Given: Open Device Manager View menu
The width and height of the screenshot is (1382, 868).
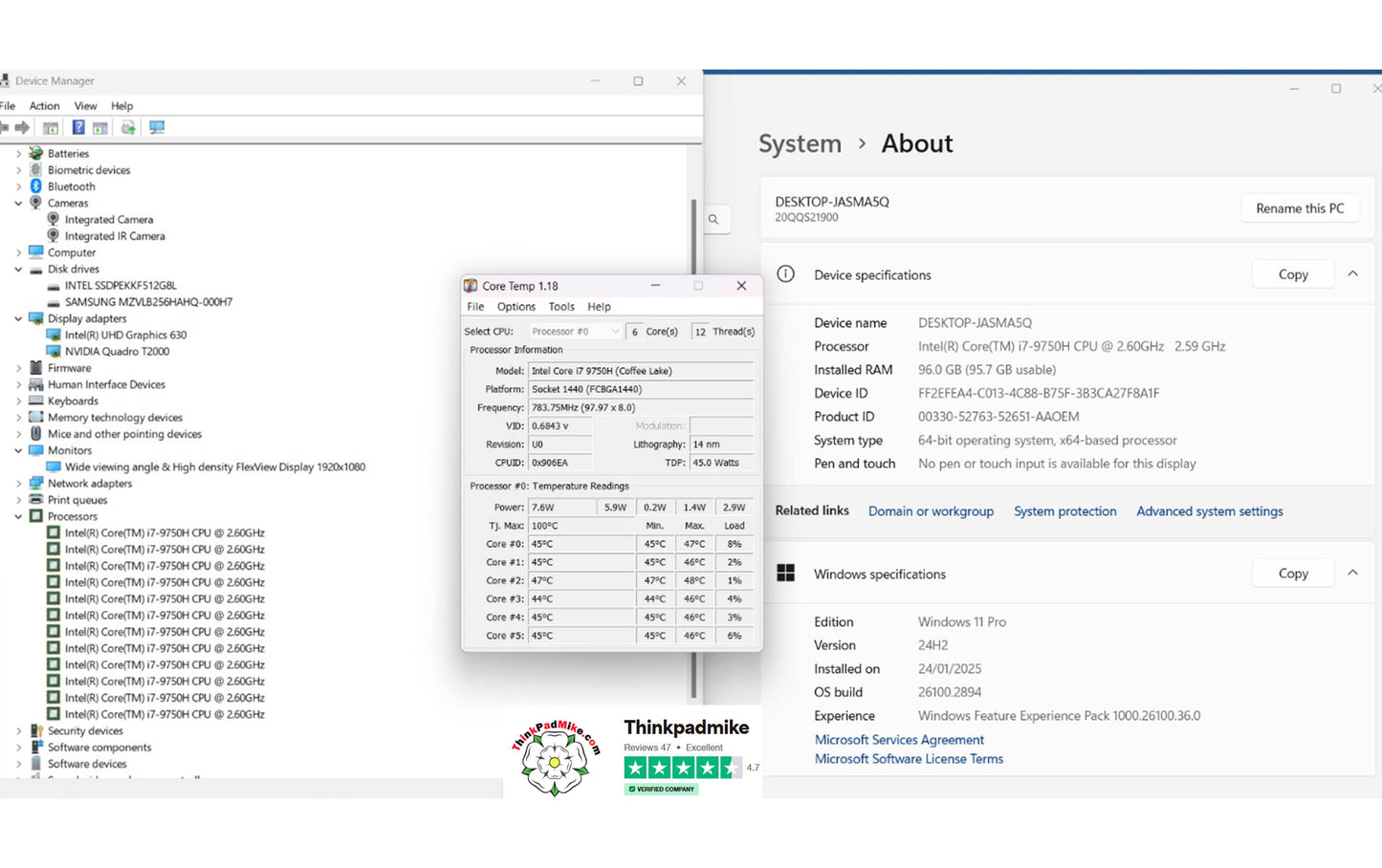Looking at the screenshot, I should click(x=85, y=106).
